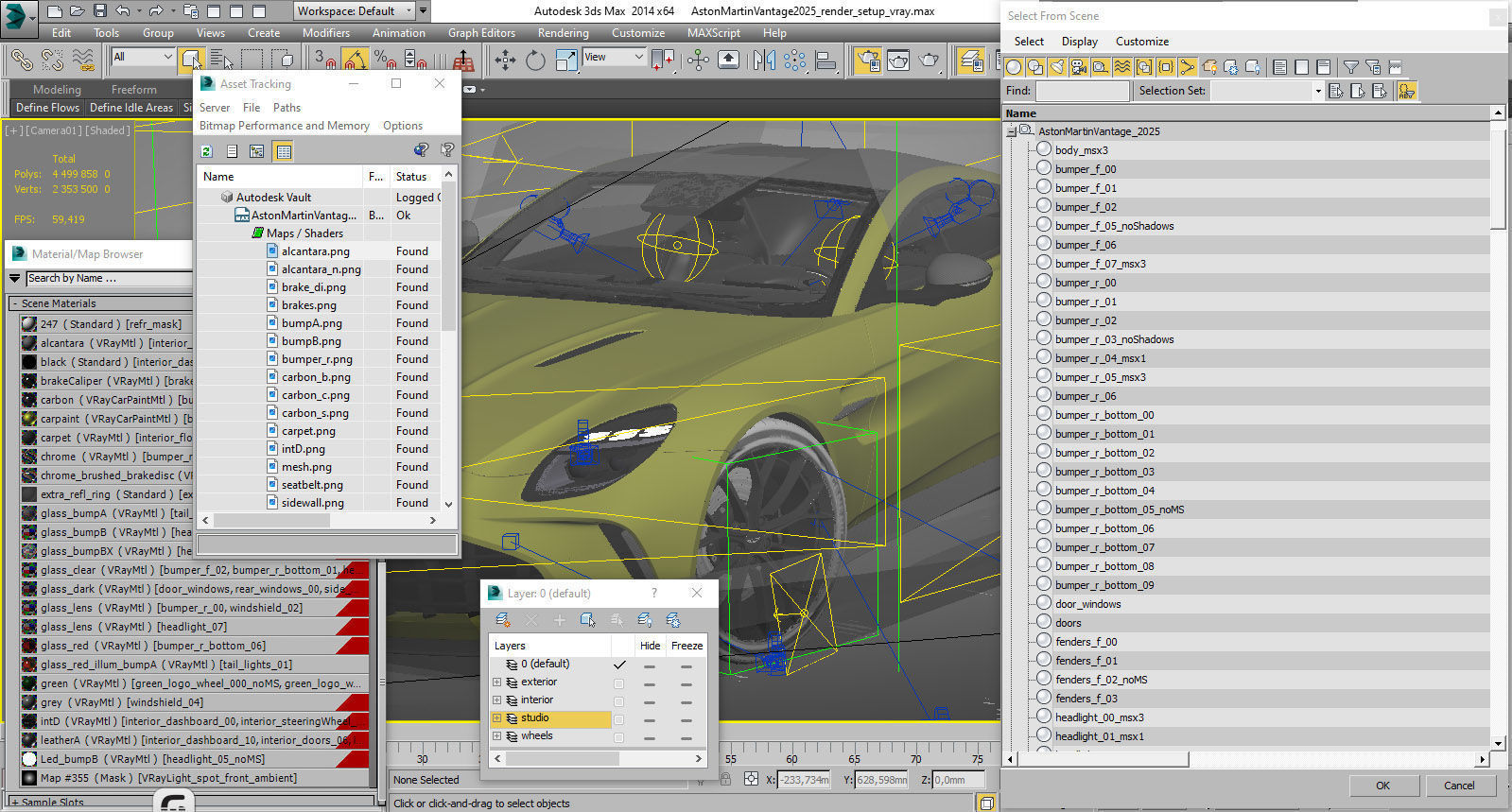Toggle the studio layer current checkbox

tap(618, 718)
